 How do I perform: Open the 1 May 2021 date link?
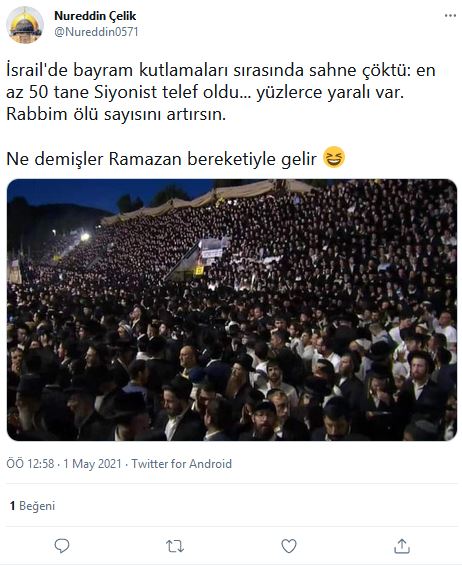point(92,463)
